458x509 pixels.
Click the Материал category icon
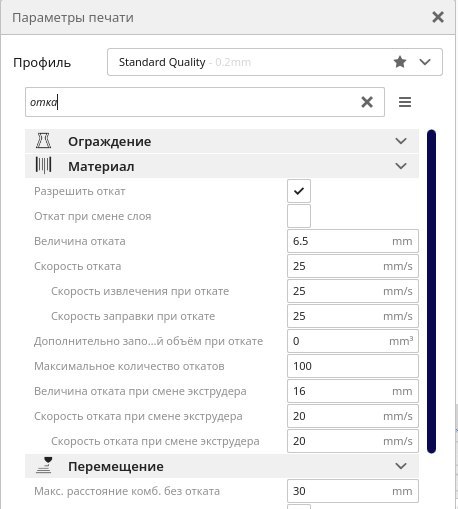click(x=43, y=165)
